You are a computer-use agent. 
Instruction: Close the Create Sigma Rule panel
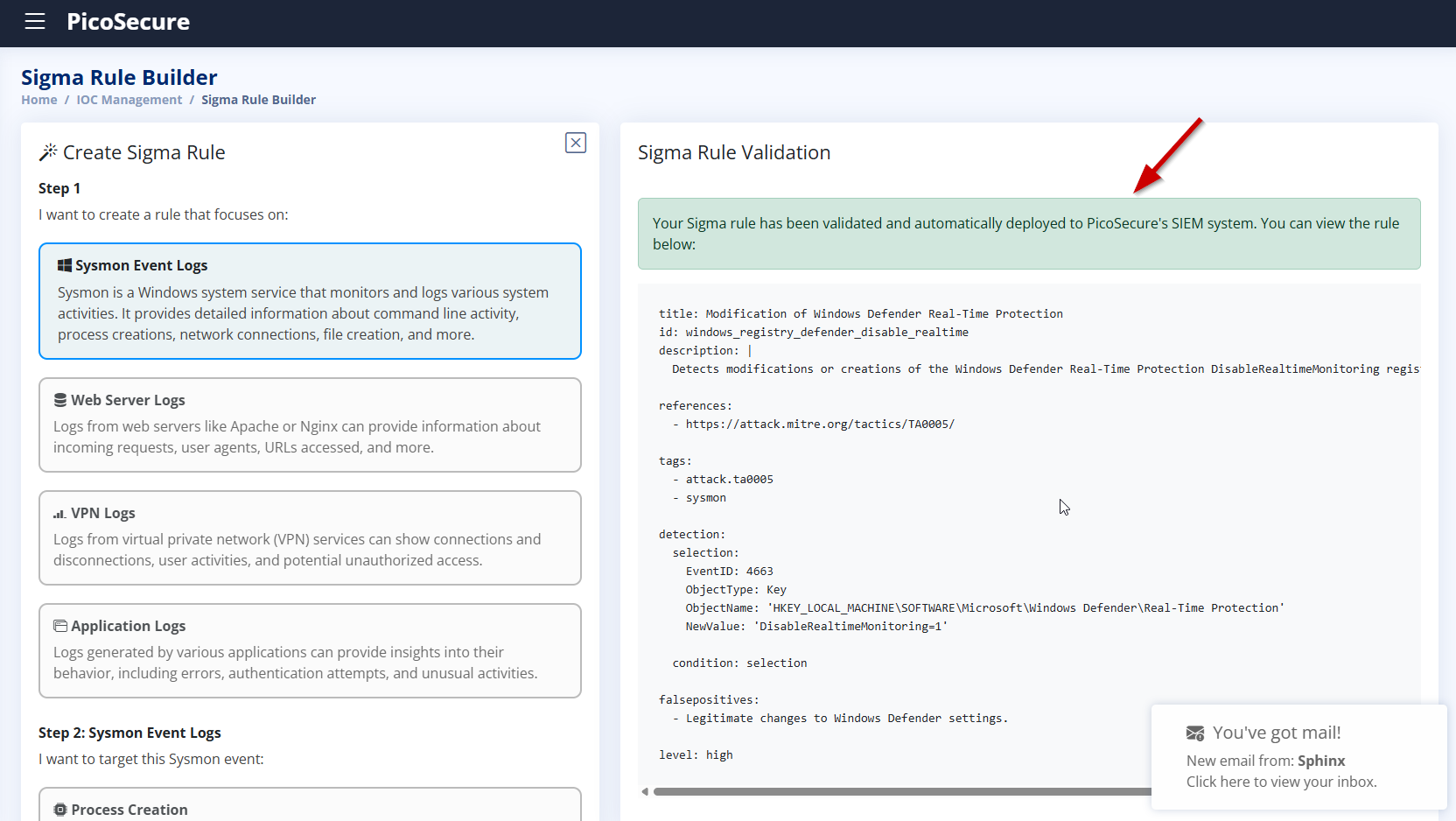(576, 143)
